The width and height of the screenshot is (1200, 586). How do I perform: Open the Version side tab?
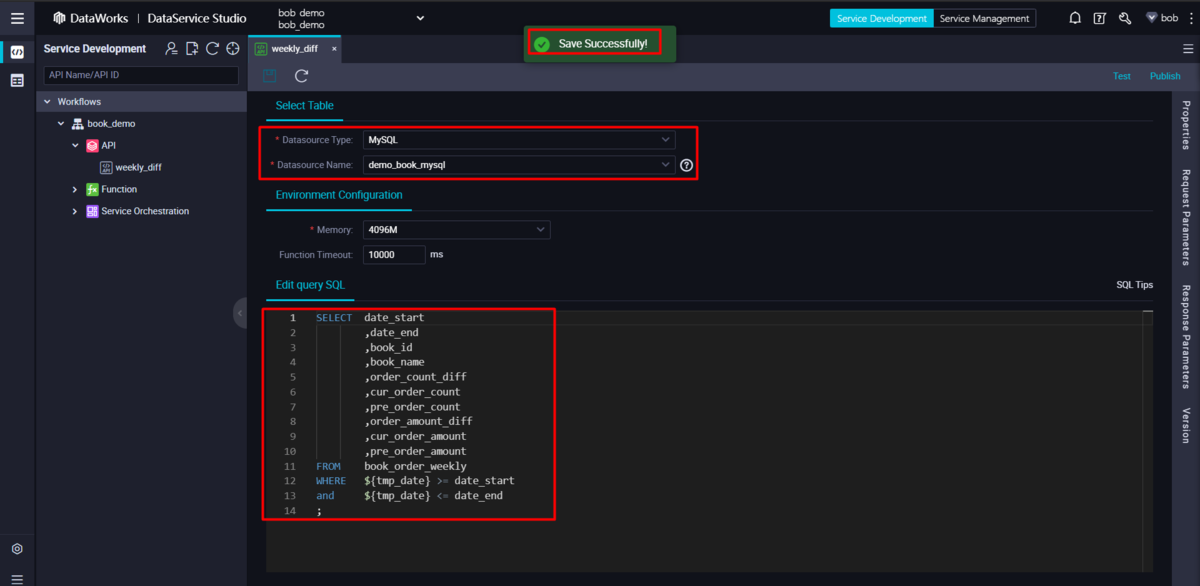1186,425
